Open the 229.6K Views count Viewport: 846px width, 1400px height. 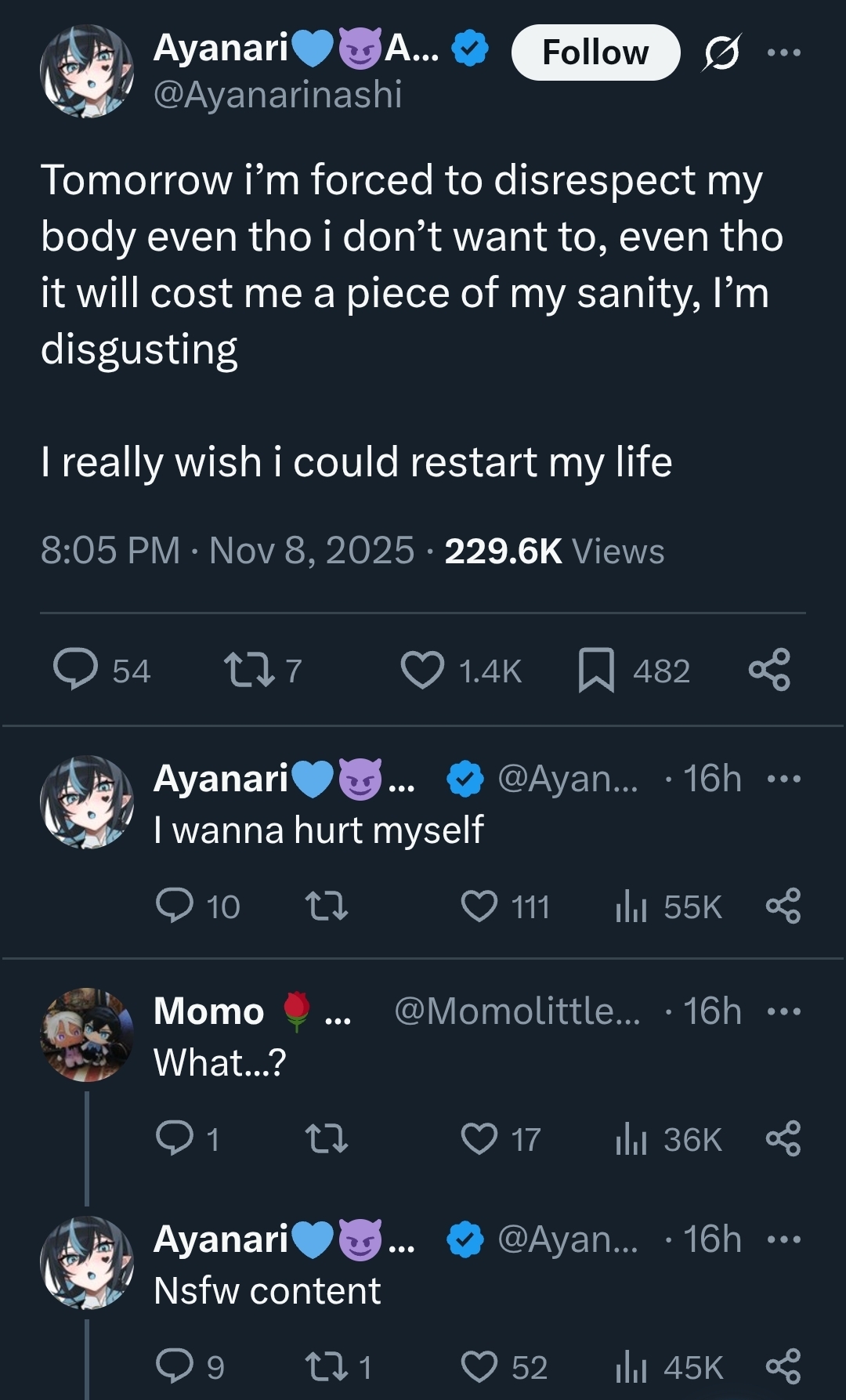point(554,551)
